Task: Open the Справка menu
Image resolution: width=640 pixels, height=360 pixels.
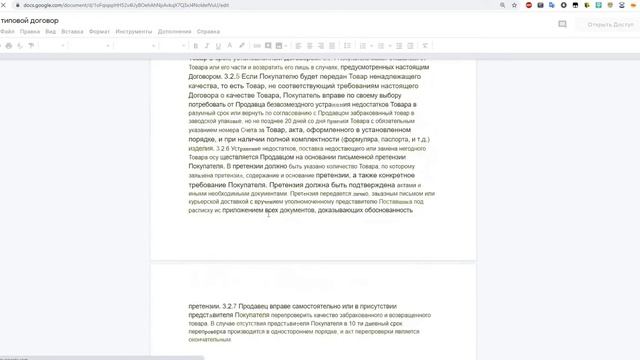Action: [x=208, y=31]
